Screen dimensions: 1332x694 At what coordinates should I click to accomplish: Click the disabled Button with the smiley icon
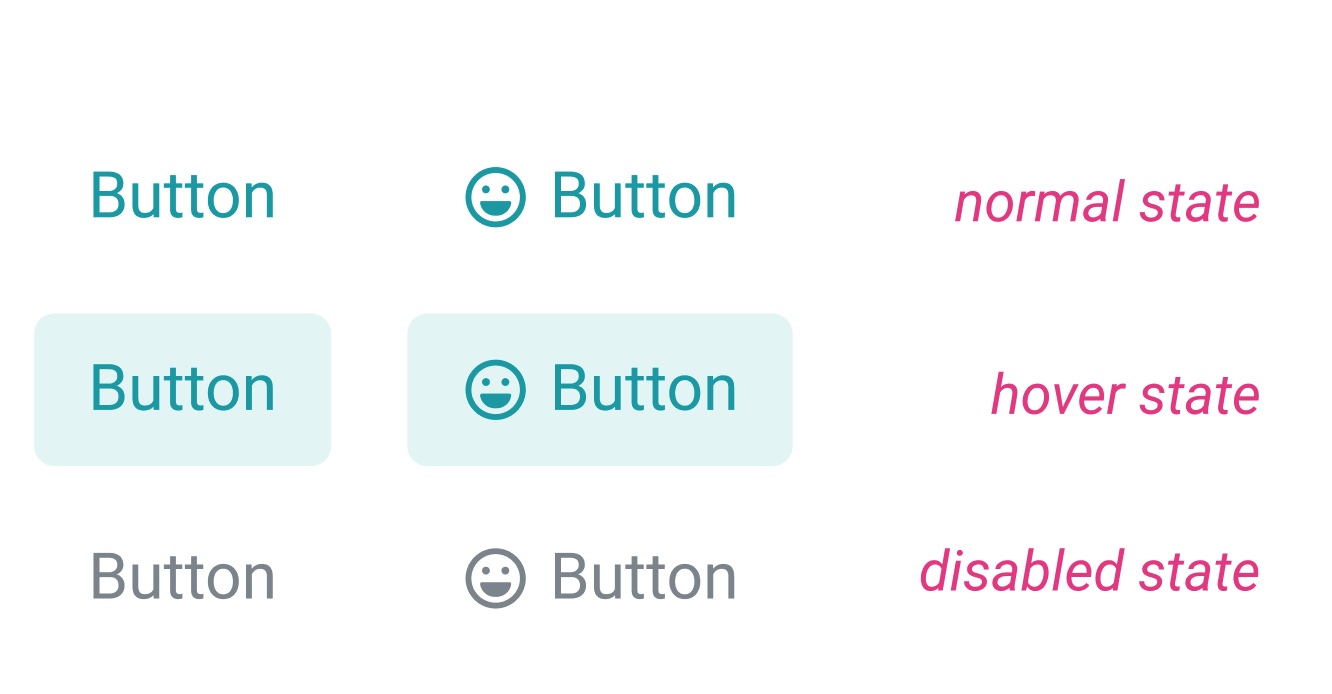click(x=600, y=575)
